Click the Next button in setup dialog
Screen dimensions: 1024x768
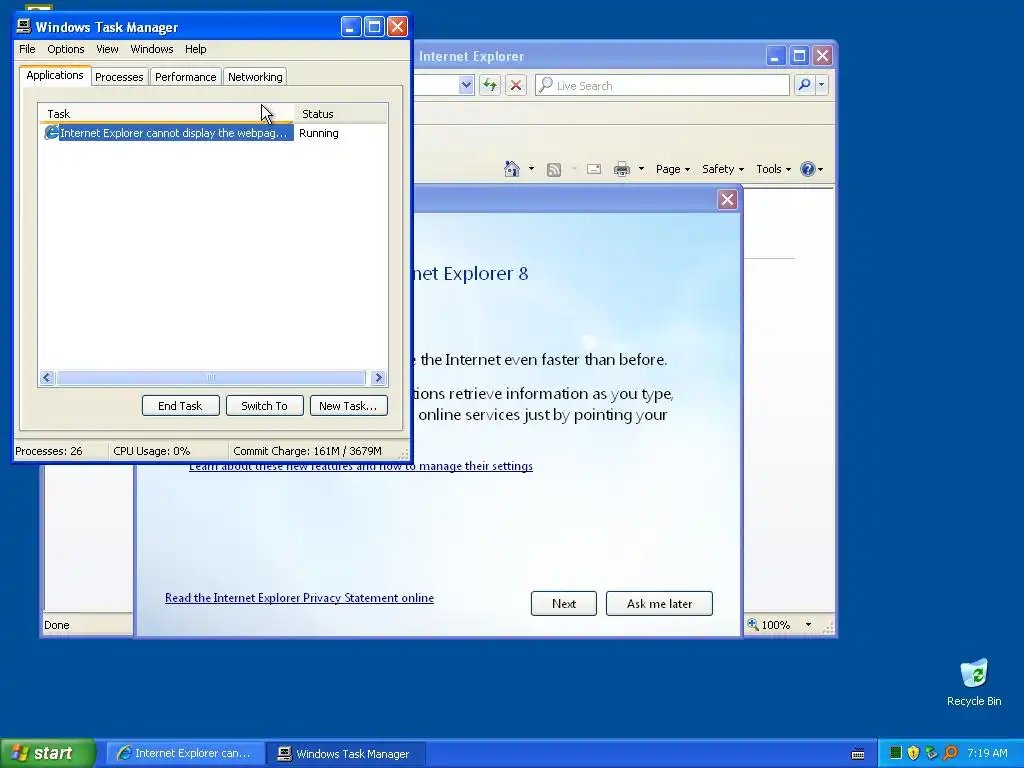pyautogui.click(x=564, y=603)
